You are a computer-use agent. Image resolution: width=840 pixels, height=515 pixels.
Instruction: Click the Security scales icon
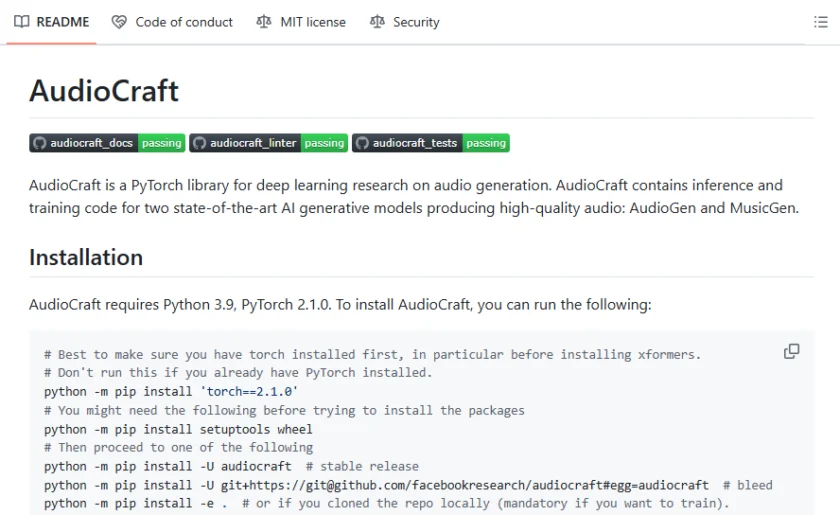377,22
